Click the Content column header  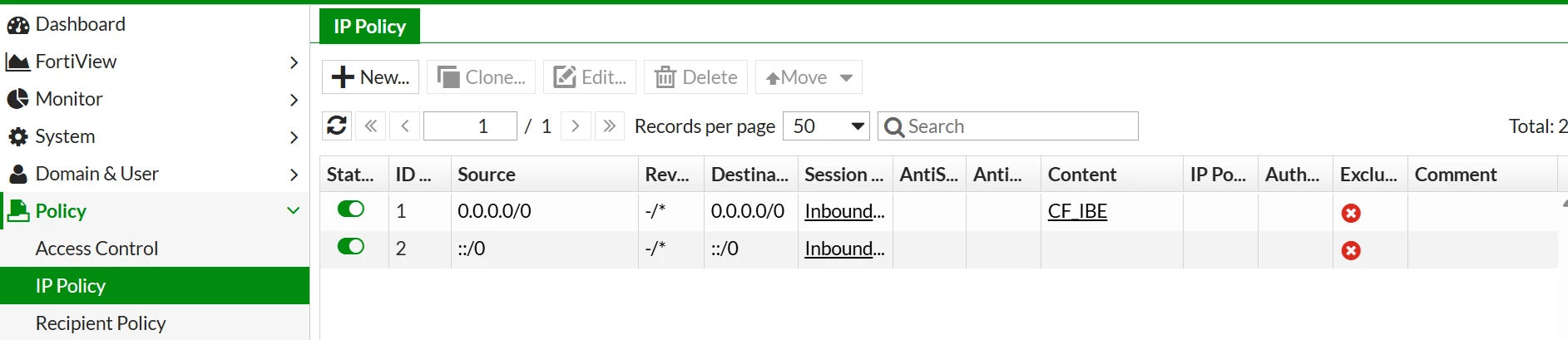(x=1111, y=175)
